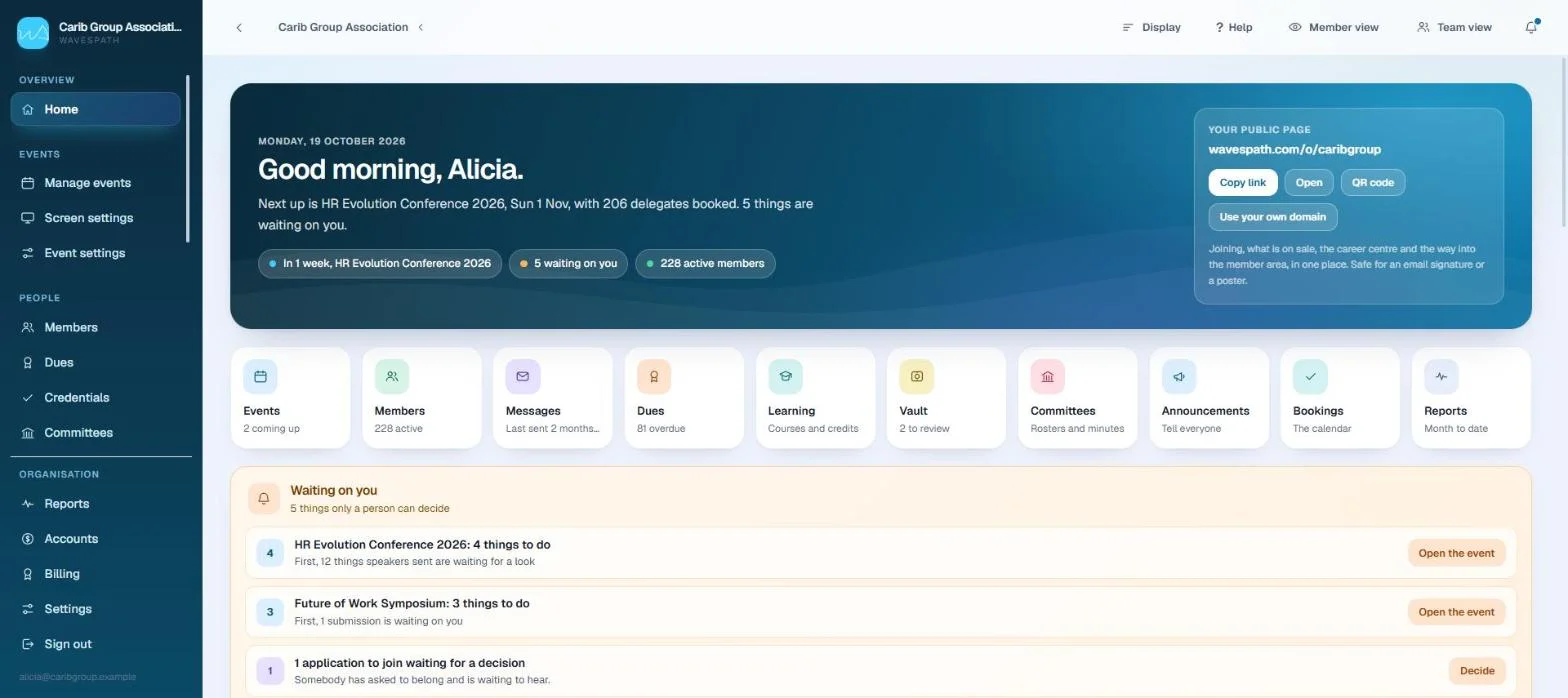Click the Events card calendar icon

[x=260, y=377]
